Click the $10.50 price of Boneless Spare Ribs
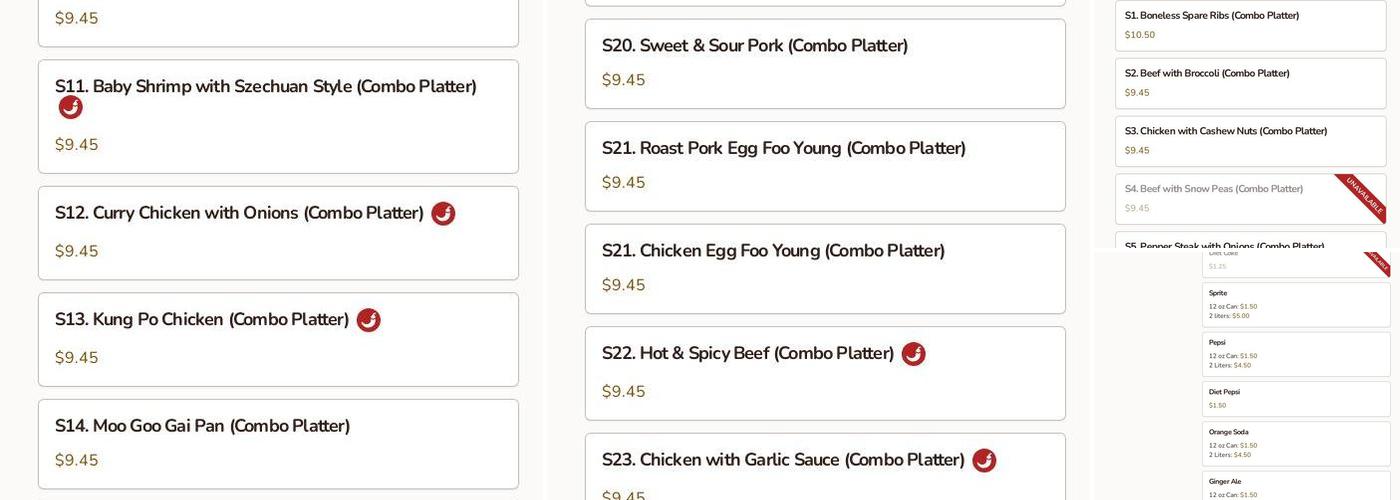Screen dimensions: 1400x500 point(1140,35)
